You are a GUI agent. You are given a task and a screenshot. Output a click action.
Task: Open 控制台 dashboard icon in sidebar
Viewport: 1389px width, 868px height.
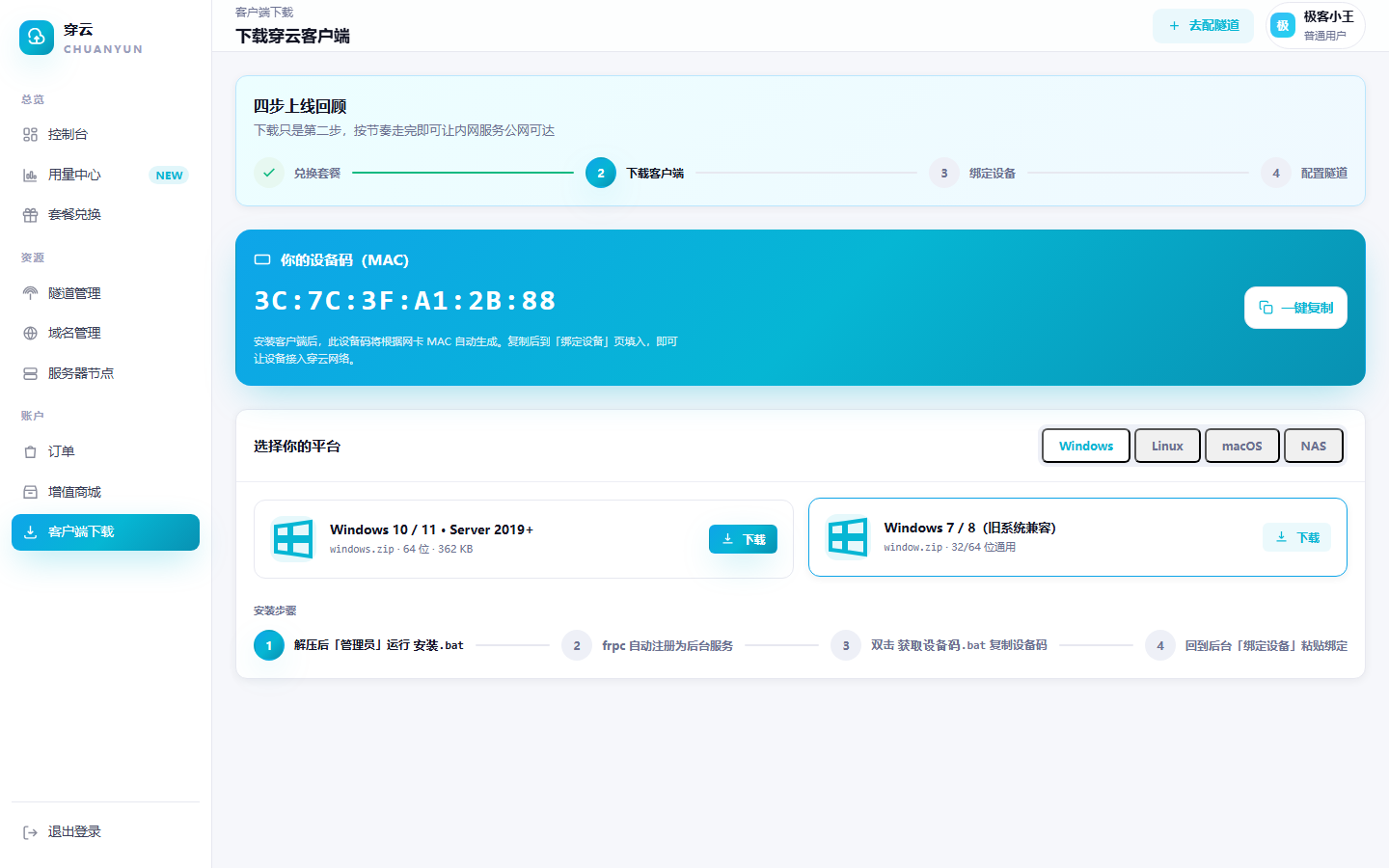coord(30,135)
